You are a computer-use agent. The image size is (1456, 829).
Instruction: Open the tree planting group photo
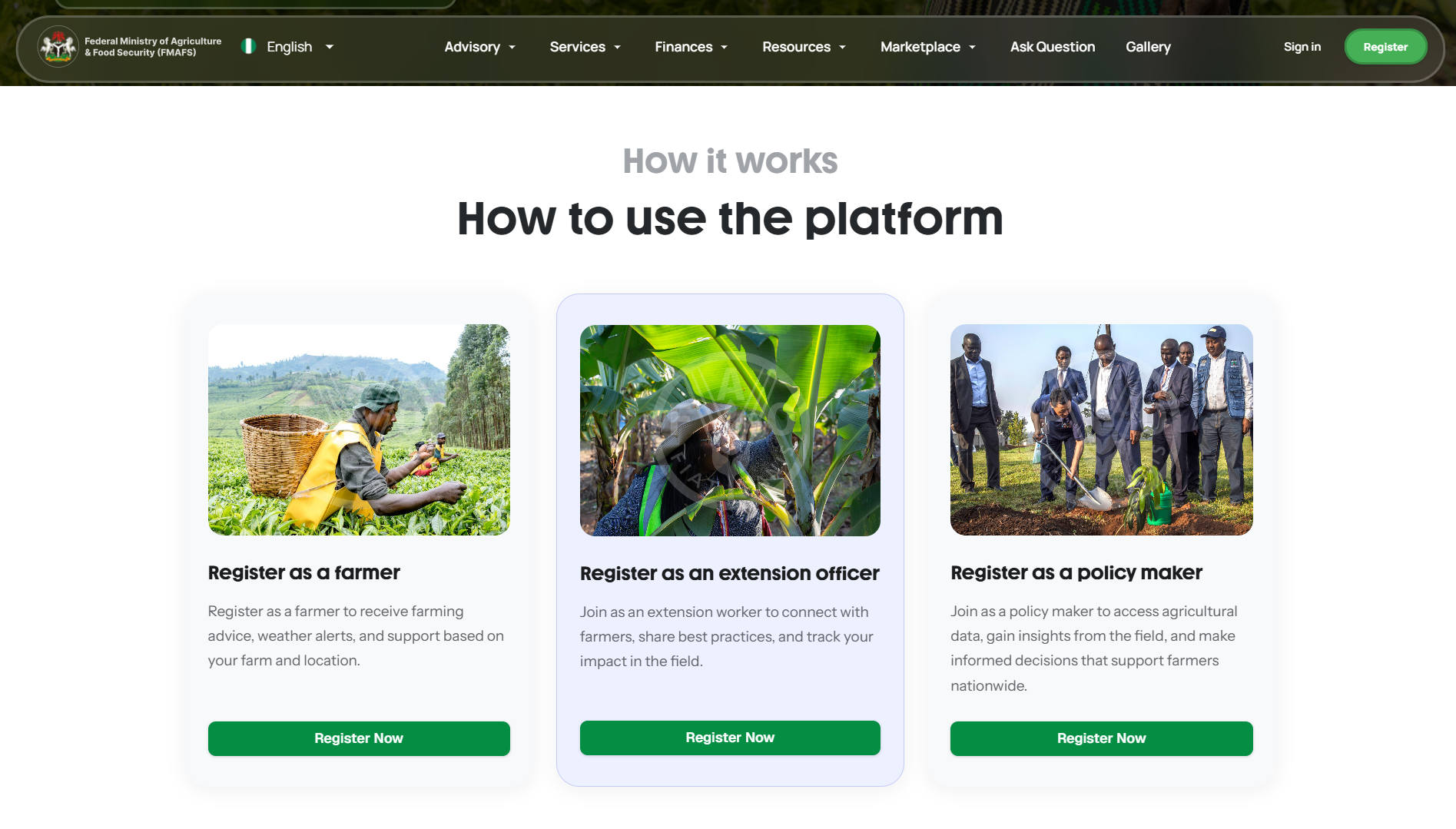point(1101,429)
